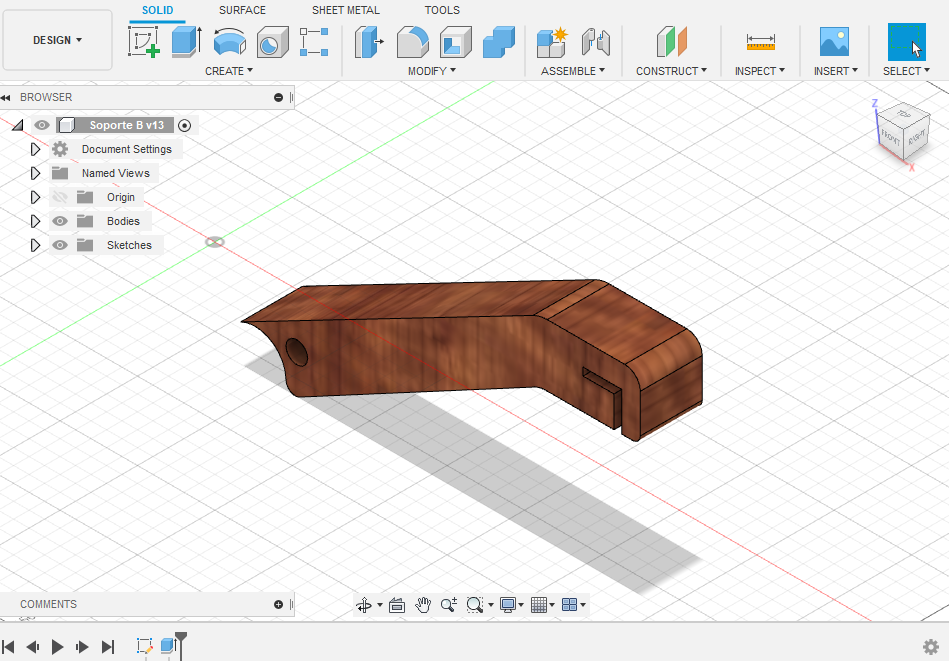Expand the Bodies folder
Viewport: 949px width, 661px height.
35,222
